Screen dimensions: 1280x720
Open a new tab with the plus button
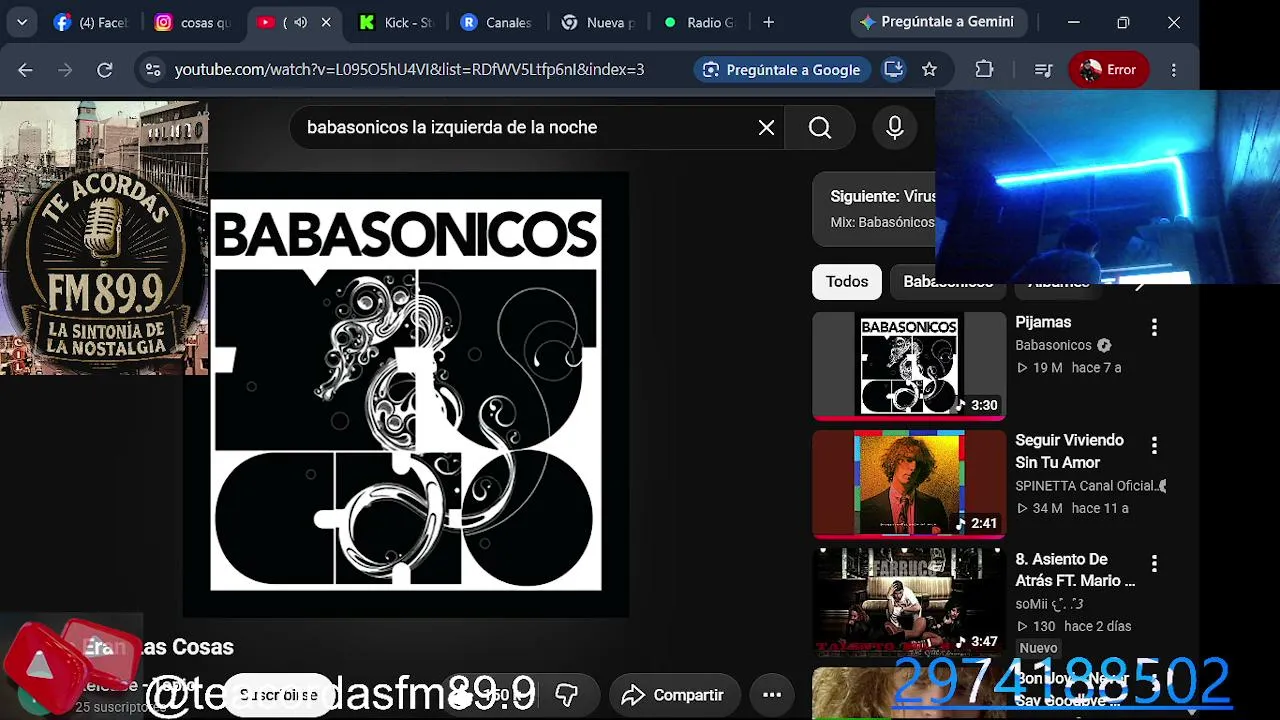click(x=768, y=22)
